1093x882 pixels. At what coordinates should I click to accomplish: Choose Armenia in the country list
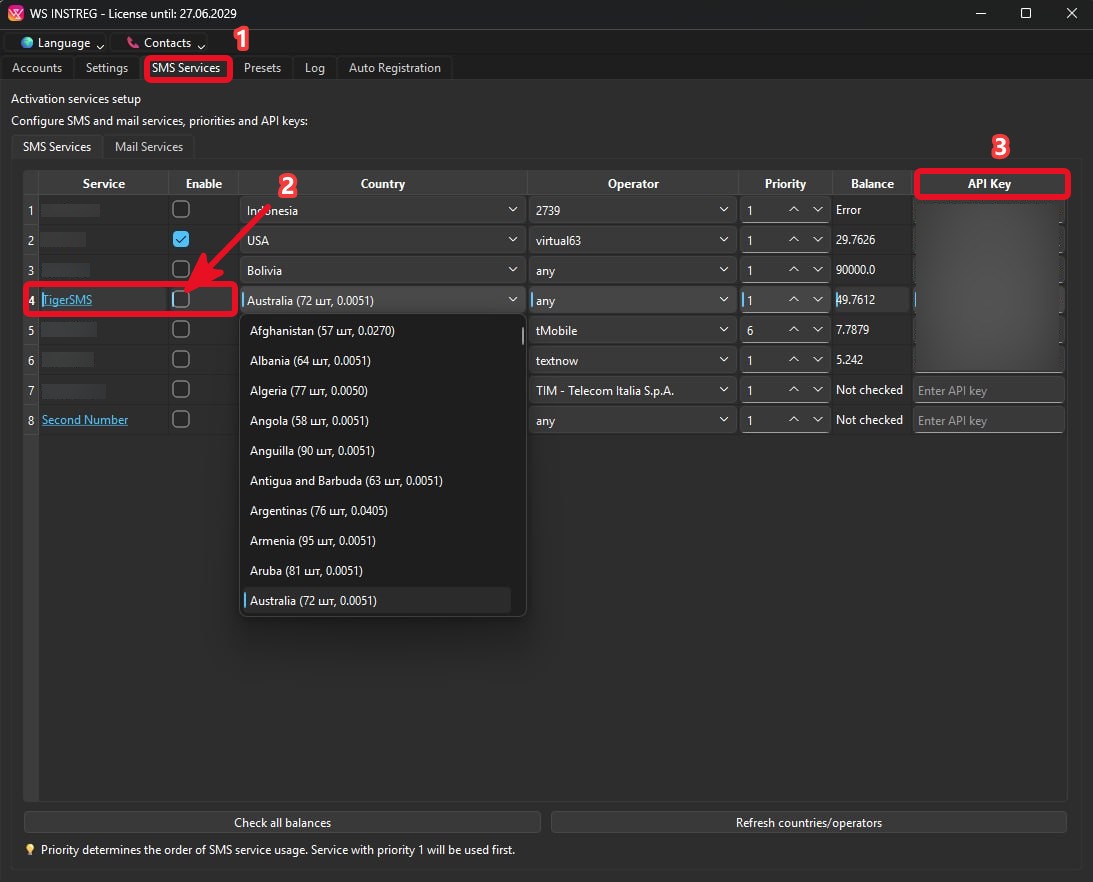[377, 540]
